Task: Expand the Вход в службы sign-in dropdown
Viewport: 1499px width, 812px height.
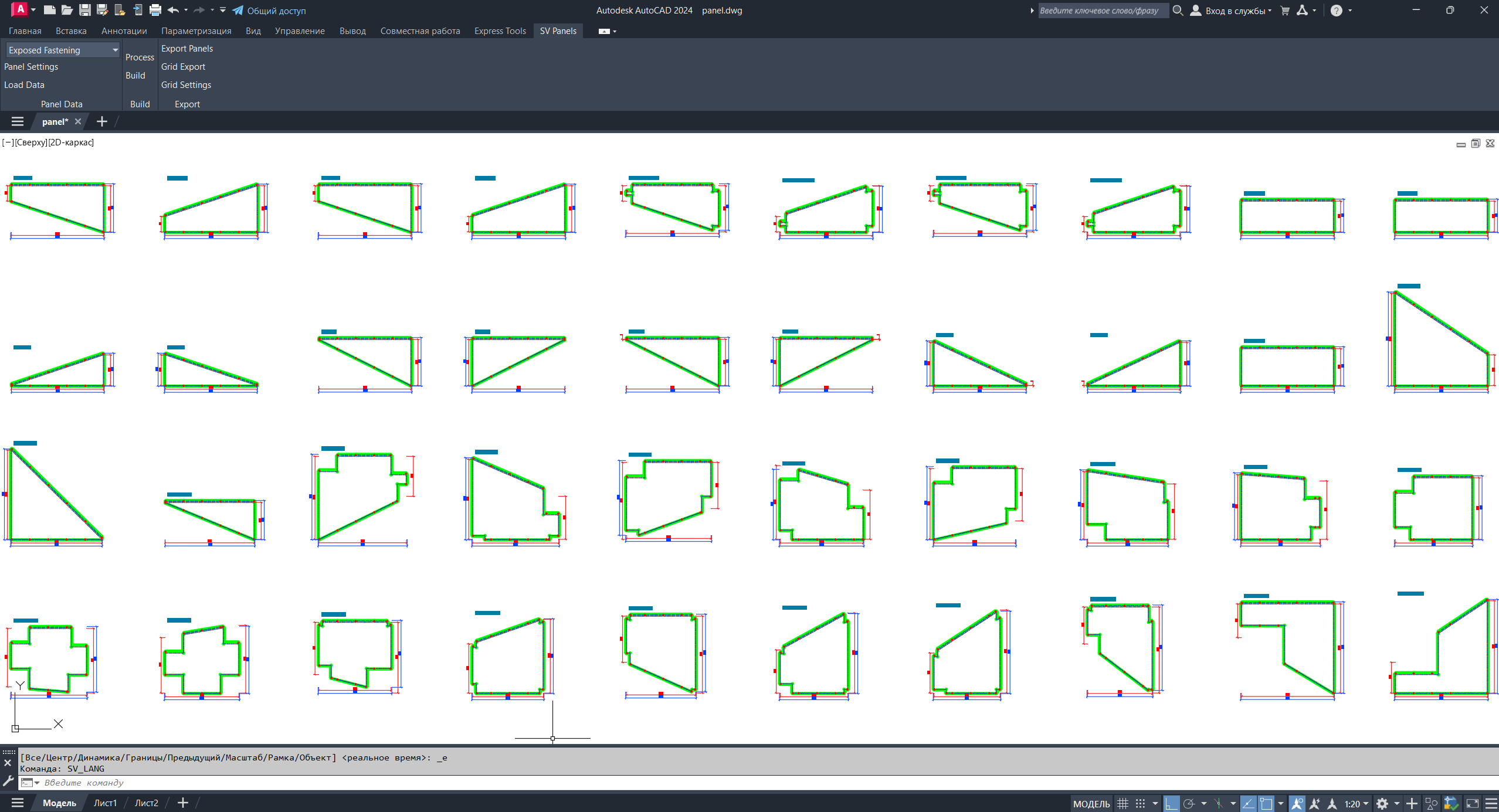Action: click(x=1270, y=11)
